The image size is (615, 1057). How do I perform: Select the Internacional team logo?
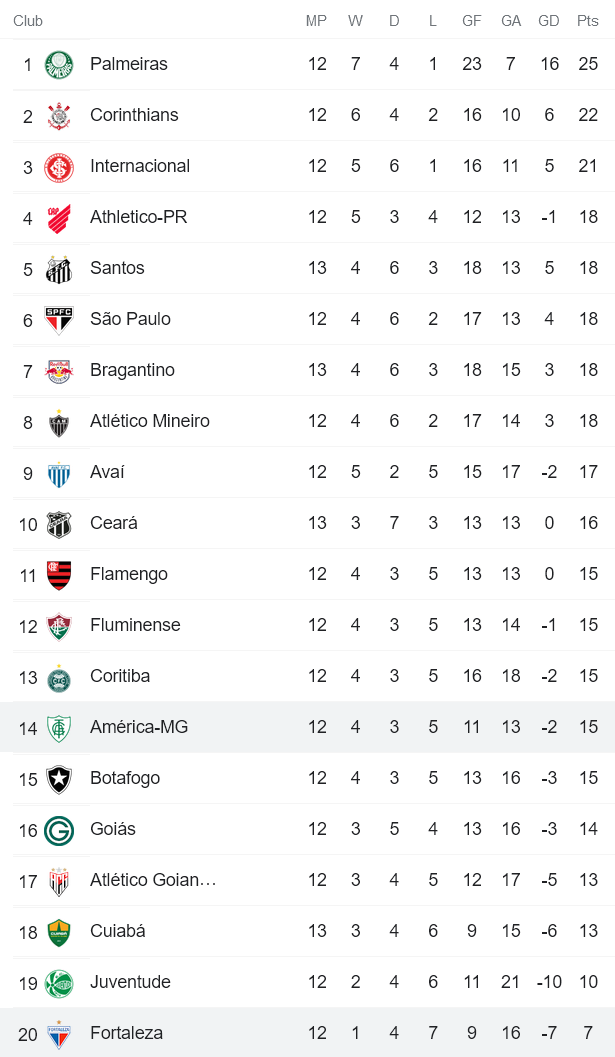tap(59, 167)
